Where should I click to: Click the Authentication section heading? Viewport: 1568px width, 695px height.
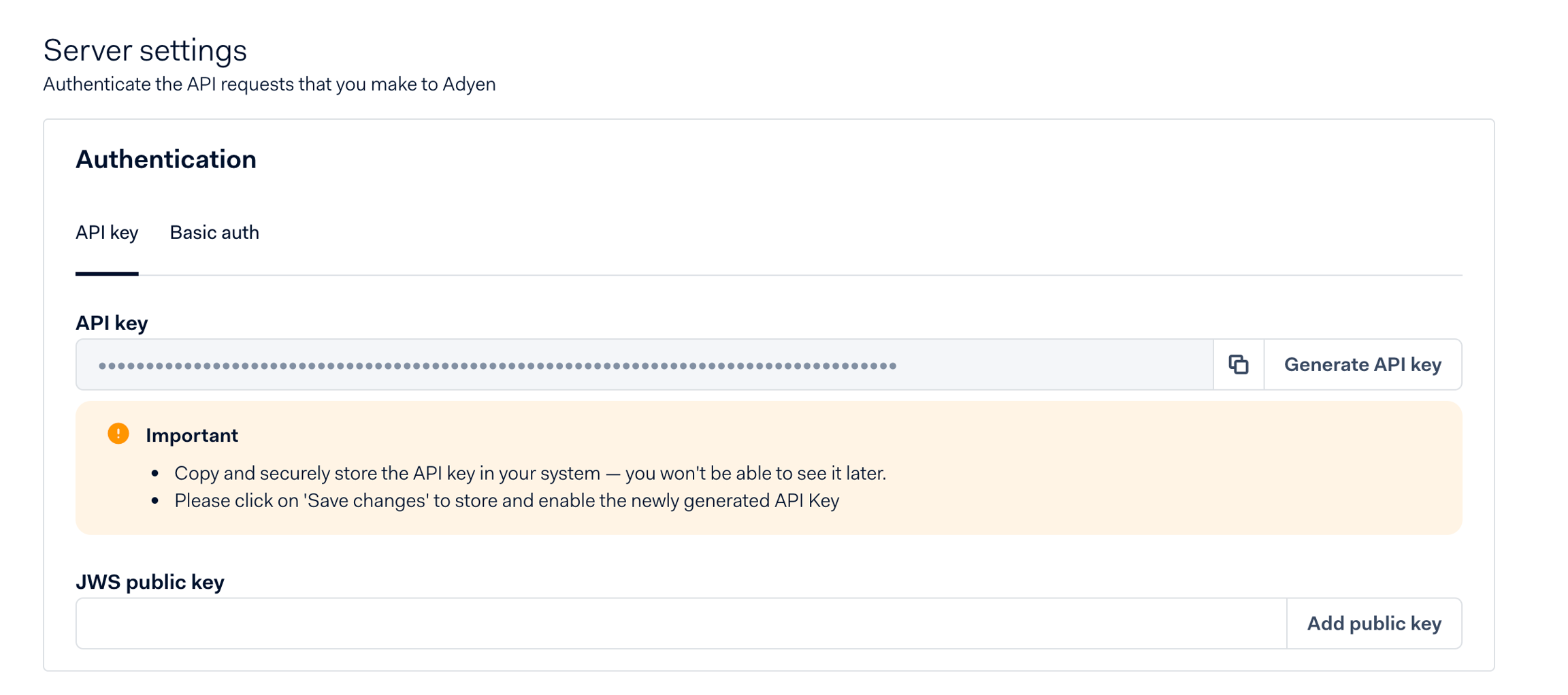(x=166, y=159)
